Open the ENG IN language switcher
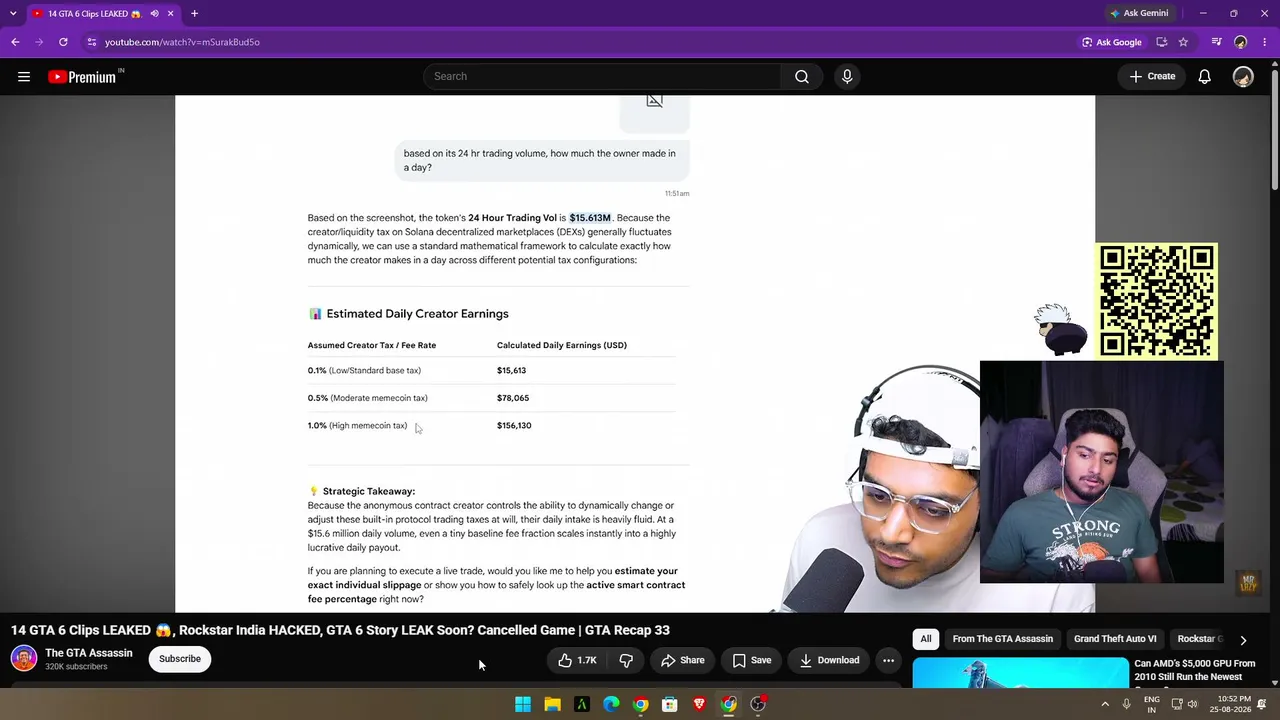Image resolution: width=1280 pixels, height=720 pixels. tap(1152, 704)
